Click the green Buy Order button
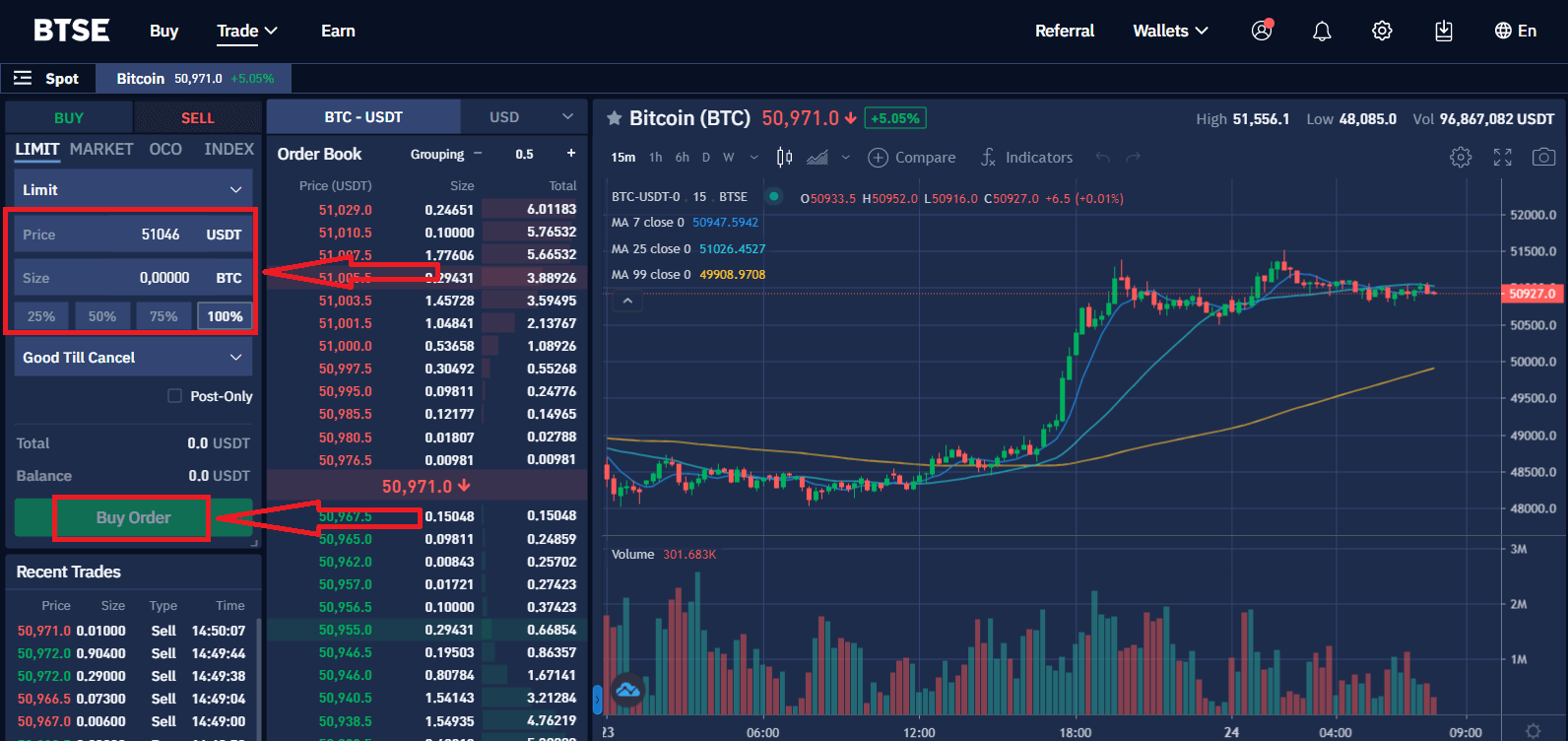 point(133,518)
